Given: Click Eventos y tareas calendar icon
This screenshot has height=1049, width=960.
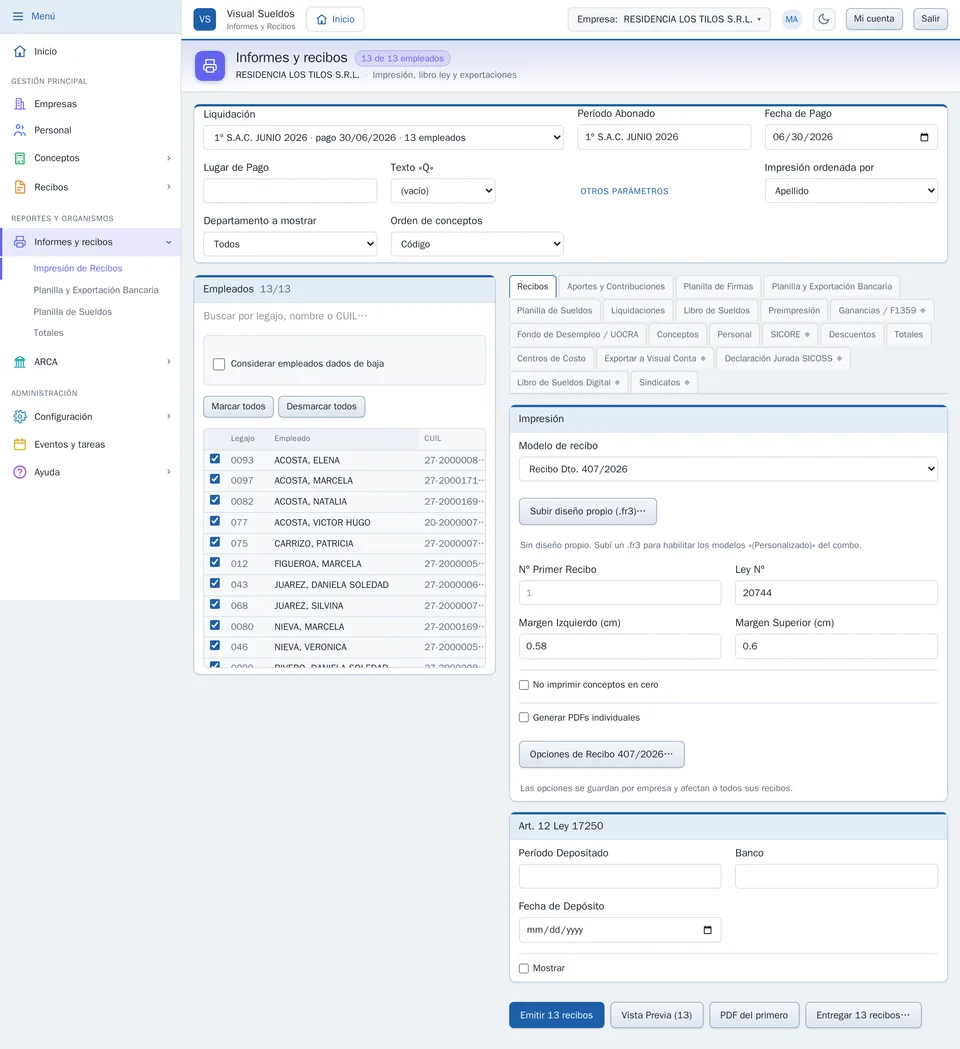Looking at the screenshot, I should (20, 444).
